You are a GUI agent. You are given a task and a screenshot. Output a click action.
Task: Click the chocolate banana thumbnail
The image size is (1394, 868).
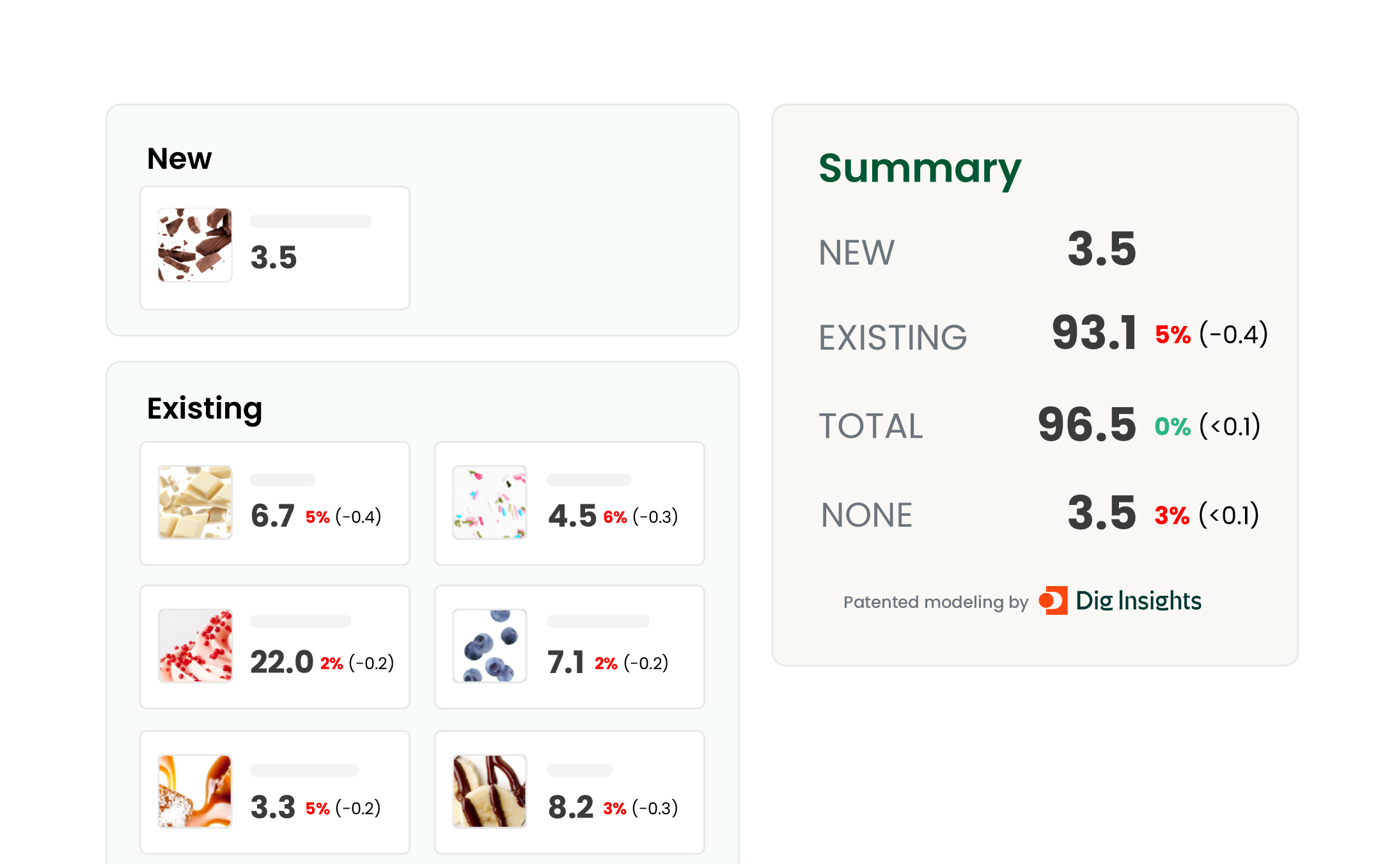click(490, 791)
